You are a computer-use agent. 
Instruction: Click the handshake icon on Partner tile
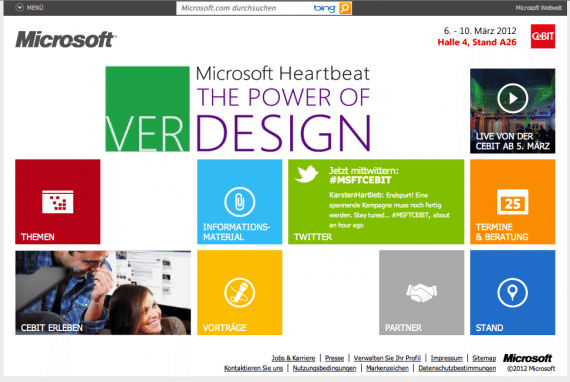(421, 293)
